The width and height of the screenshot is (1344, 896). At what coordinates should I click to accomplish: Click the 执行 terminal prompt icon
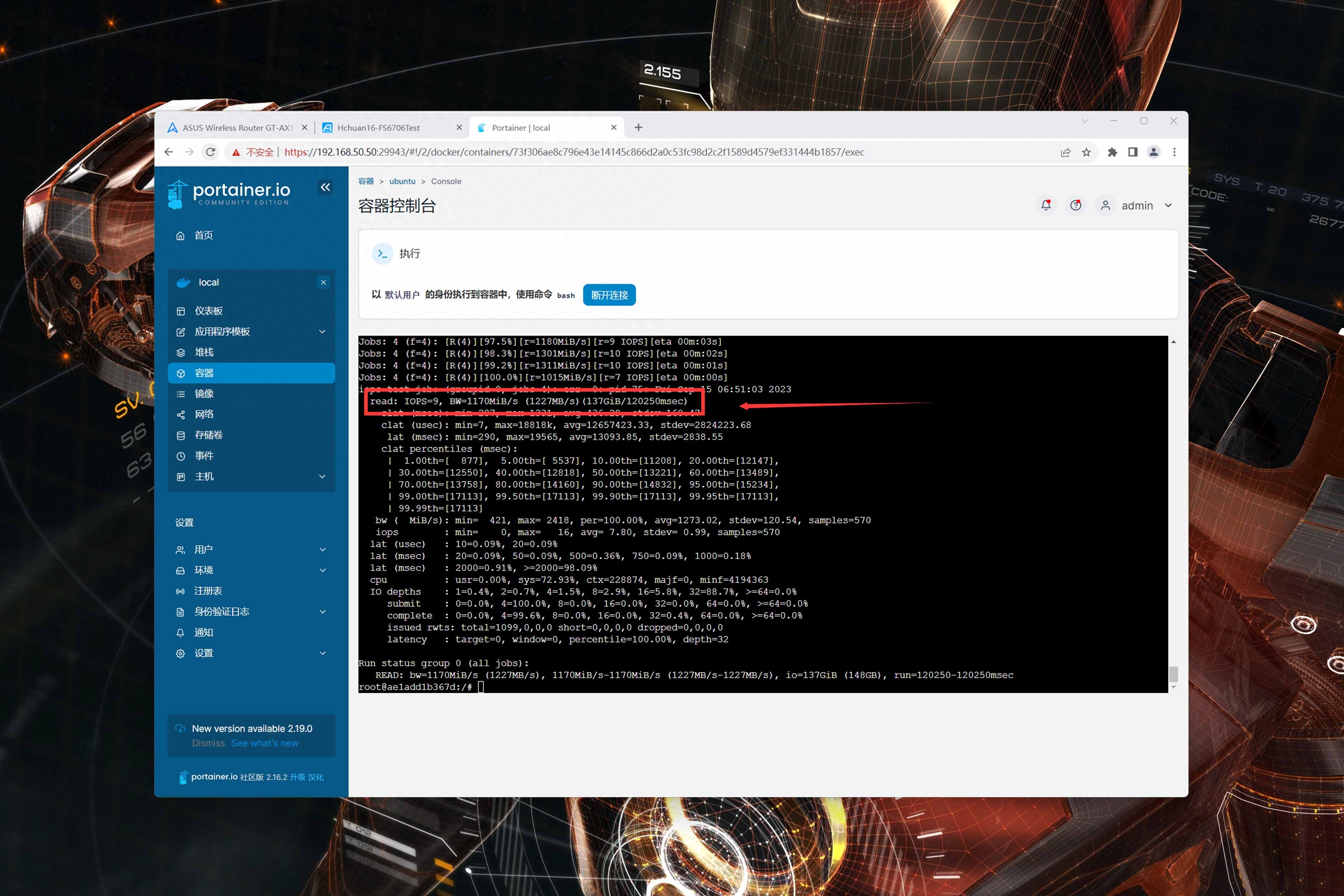tap(382, 253)
